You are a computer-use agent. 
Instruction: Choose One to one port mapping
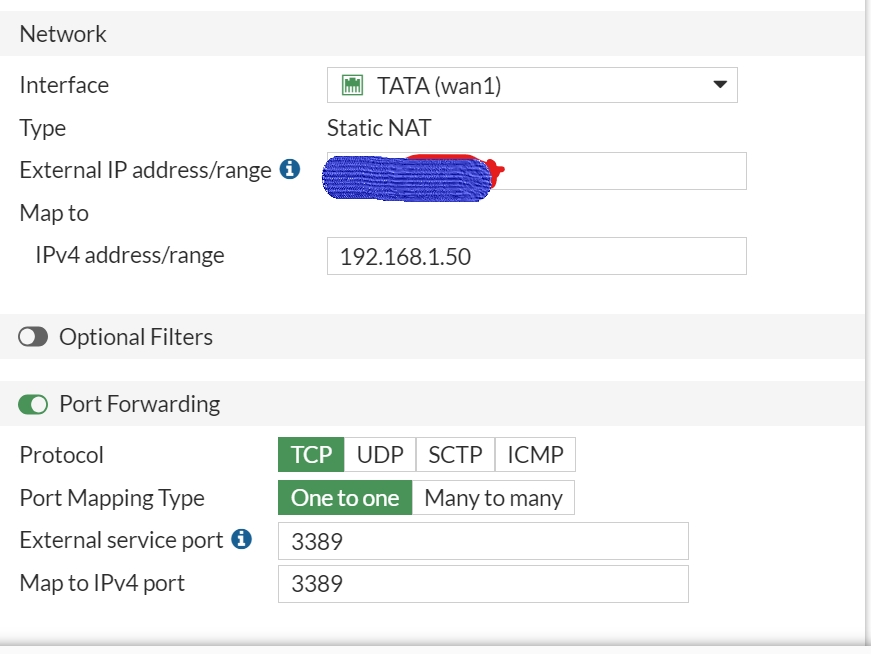(345, 498)
